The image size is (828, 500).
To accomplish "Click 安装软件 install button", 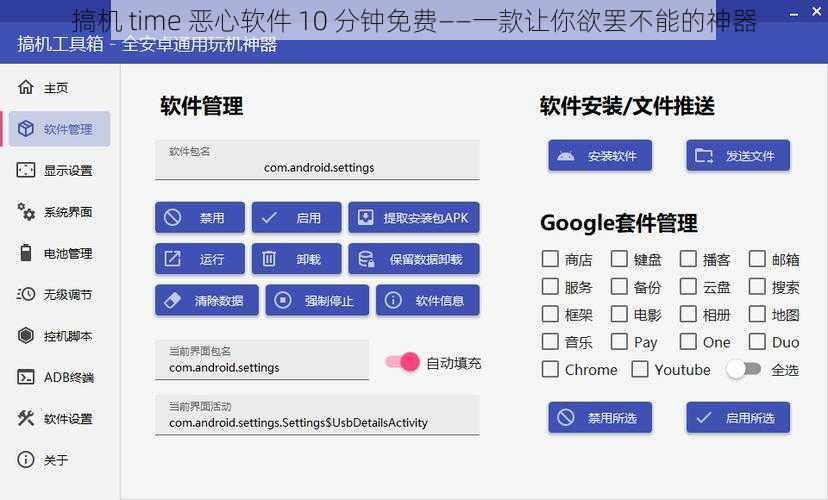I will pos(600,156).
